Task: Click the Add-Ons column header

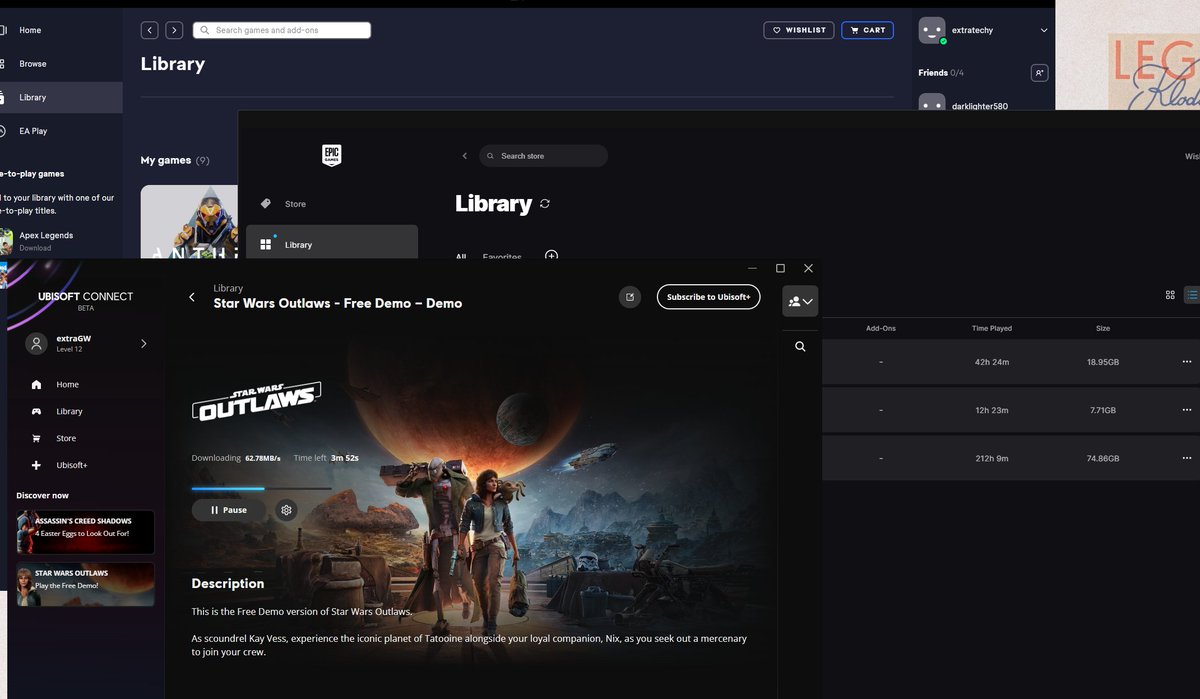Action: (881, 328)
